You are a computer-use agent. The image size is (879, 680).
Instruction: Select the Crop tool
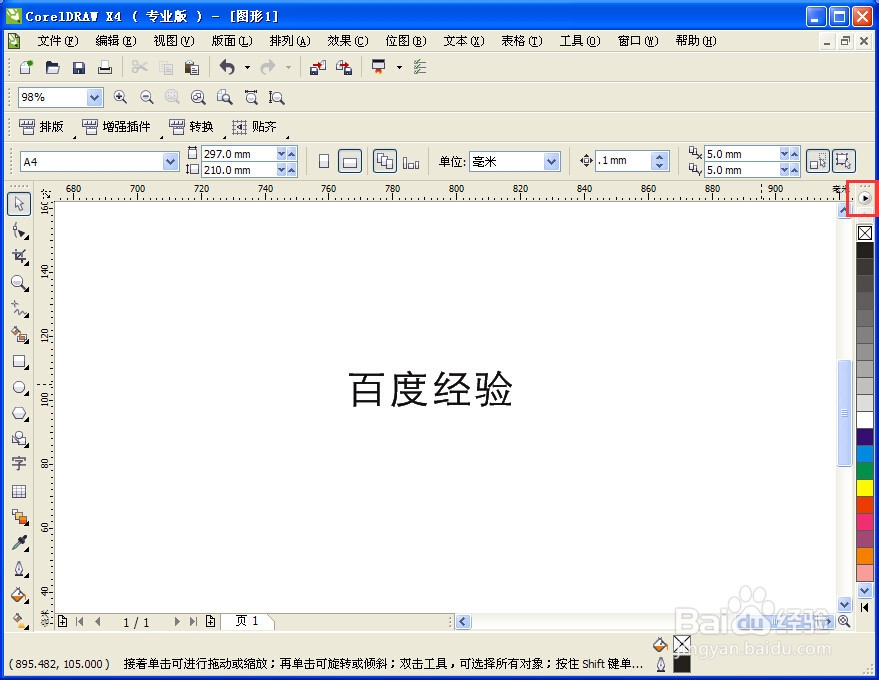pyautogui.click(x=20, y=256)
